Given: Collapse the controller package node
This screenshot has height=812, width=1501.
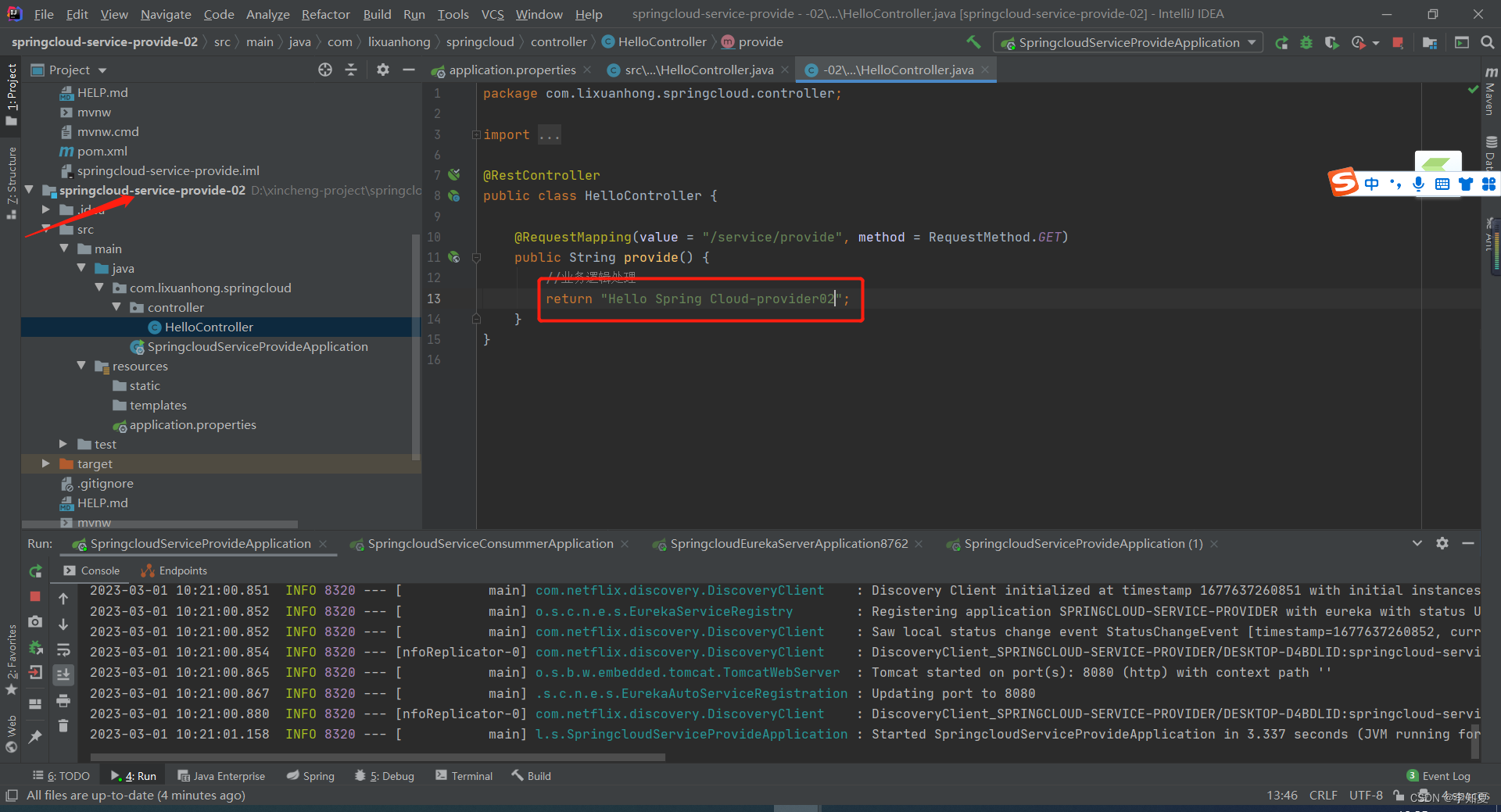Looking at the screenshot, I should tap(116, 307).
